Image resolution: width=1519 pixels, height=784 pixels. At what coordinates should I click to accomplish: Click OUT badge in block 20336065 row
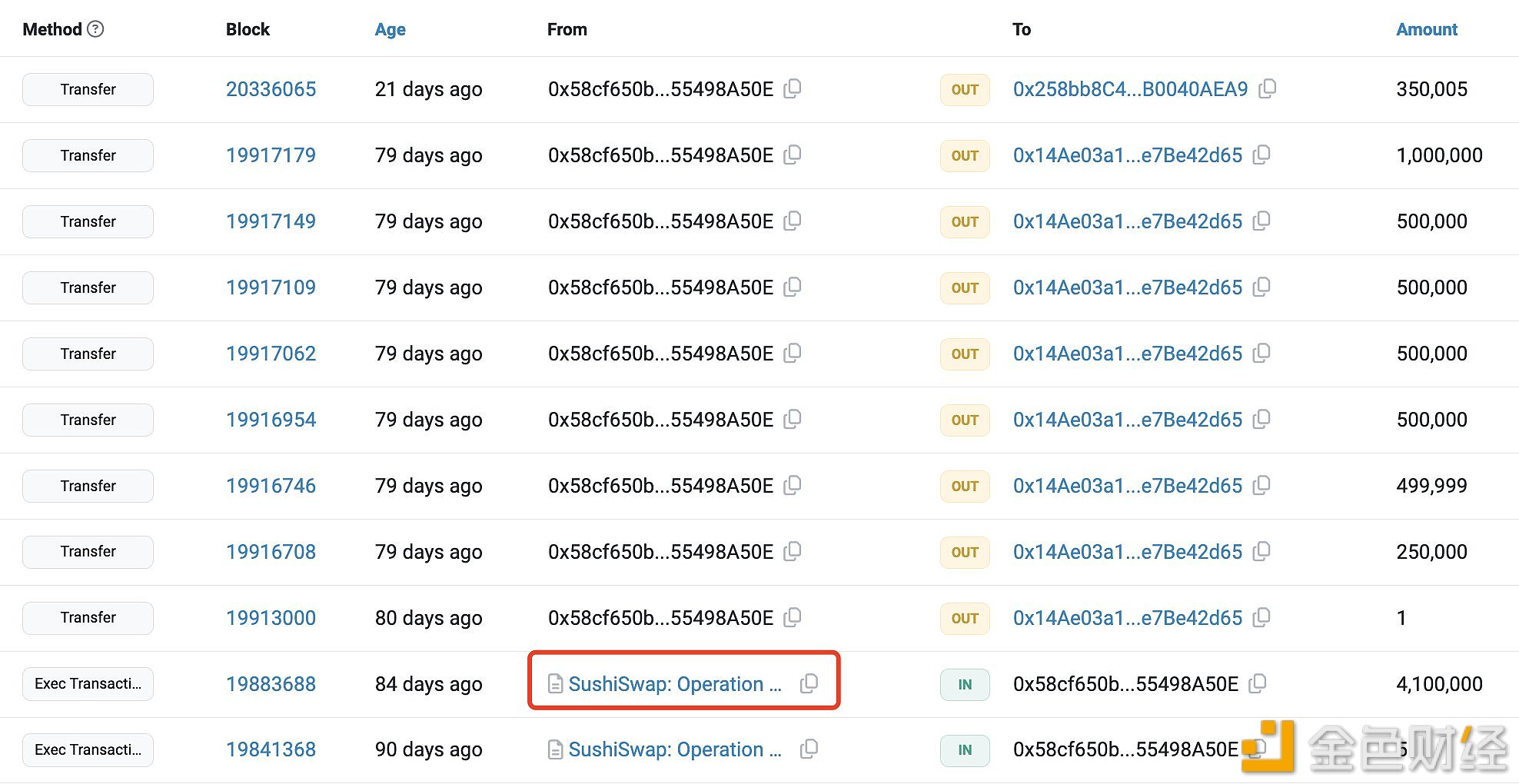tap(965, 90)
